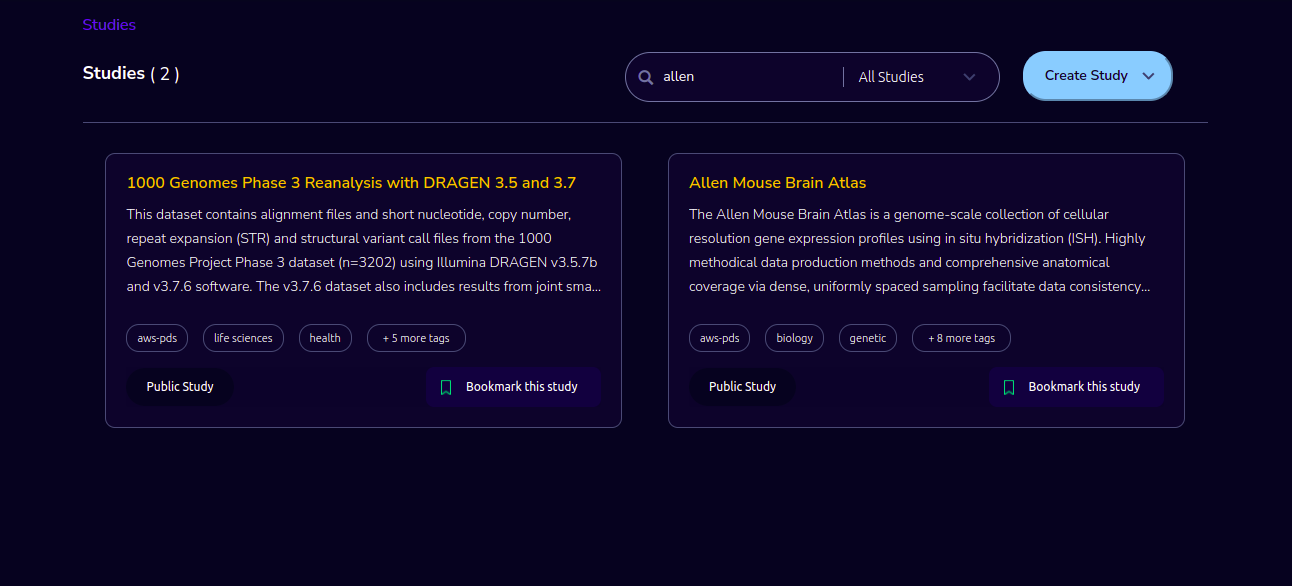Open Allen Mouse Brain Atlas study title
The image size is (1292, 586).
click(777, 183)
